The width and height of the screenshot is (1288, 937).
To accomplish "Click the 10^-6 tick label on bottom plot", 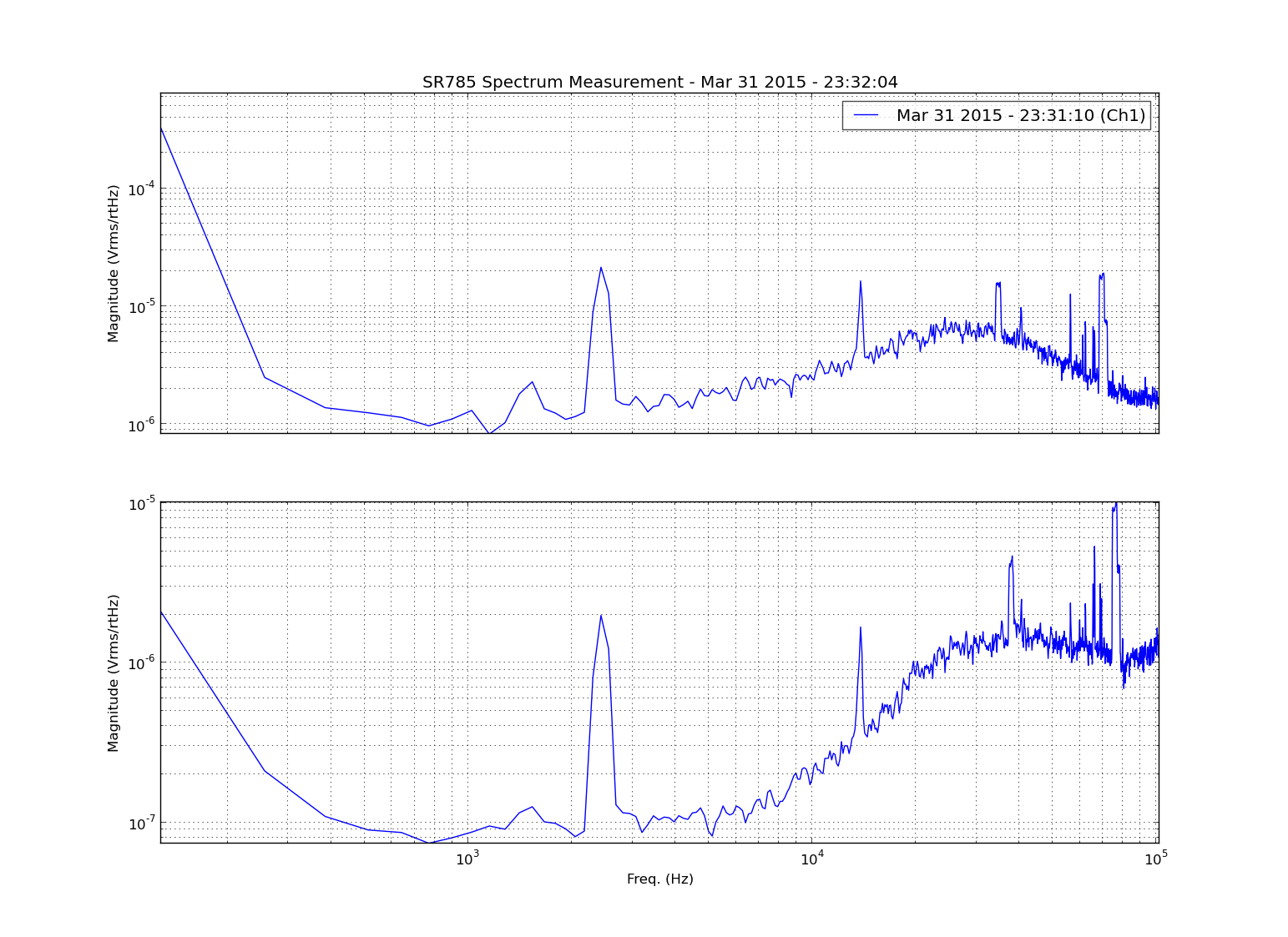I will point(141,662).
